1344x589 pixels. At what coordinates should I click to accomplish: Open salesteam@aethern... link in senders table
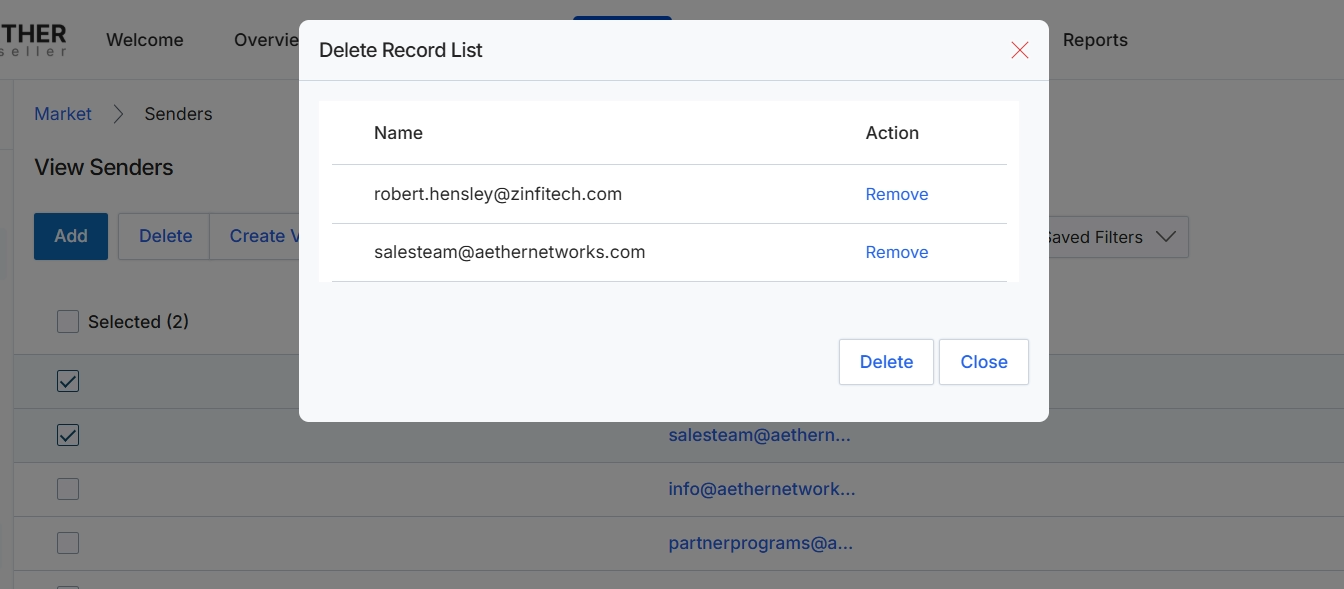(x=760, y=435)
